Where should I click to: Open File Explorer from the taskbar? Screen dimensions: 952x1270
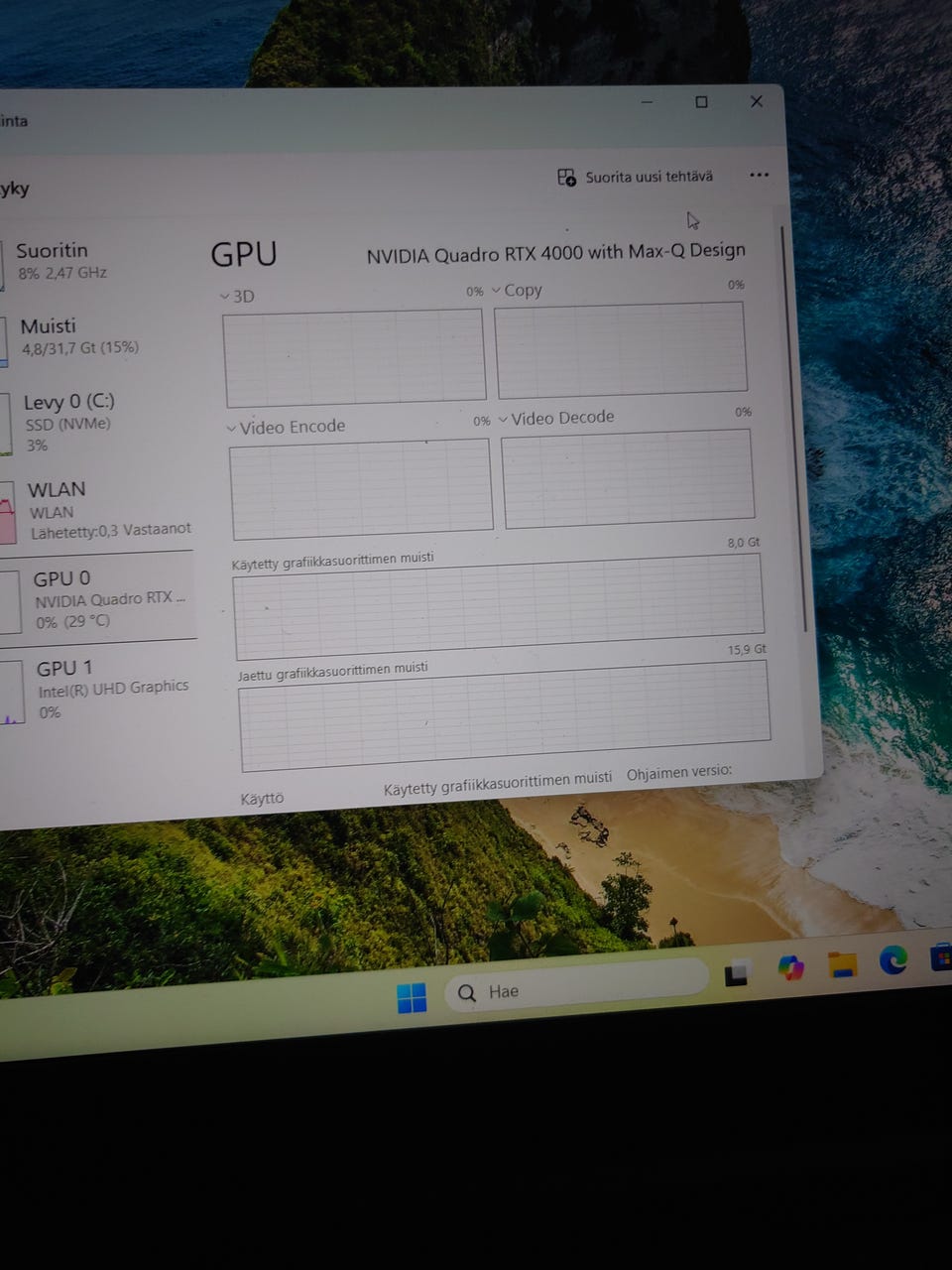tap(843, 963)
